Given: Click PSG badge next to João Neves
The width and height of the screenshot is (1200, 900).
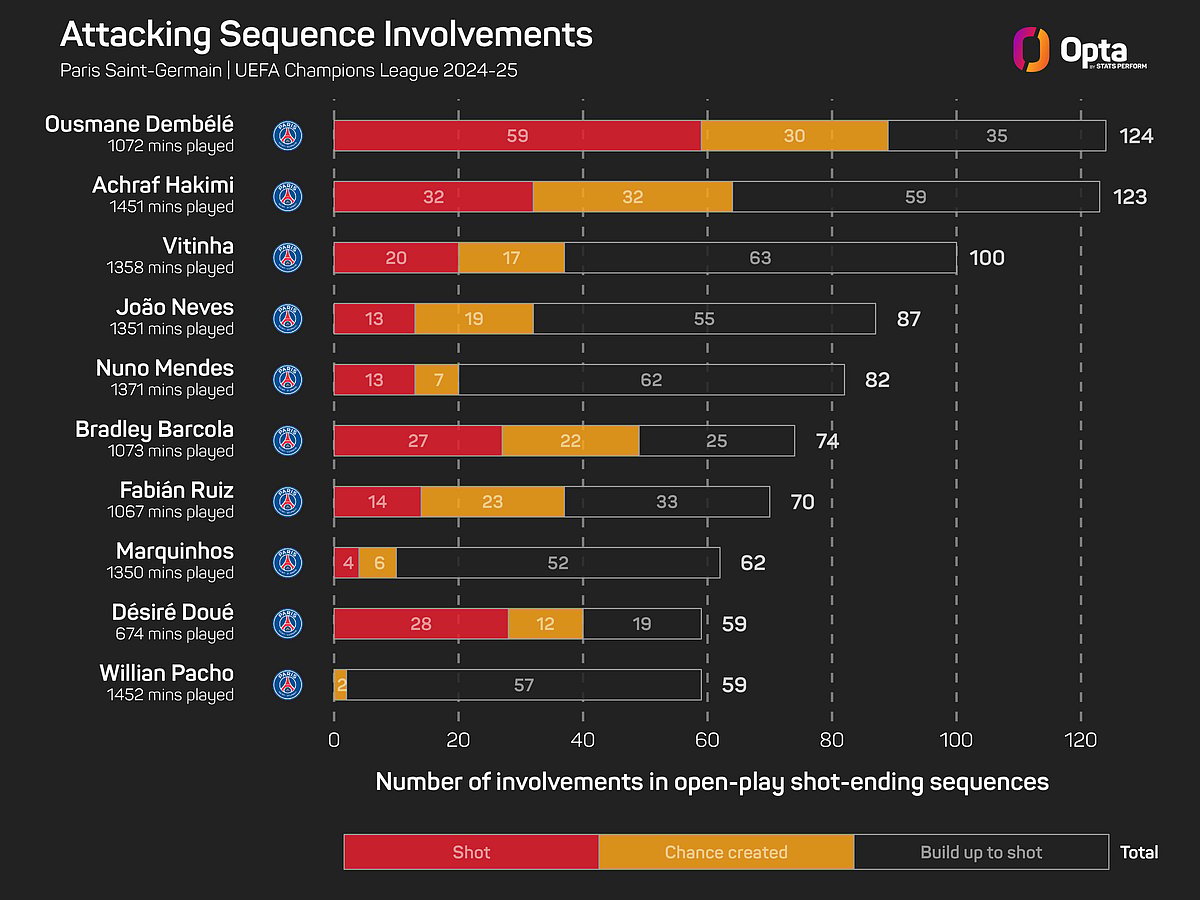Looking at the screenshot, I should [x=288, y=319].
